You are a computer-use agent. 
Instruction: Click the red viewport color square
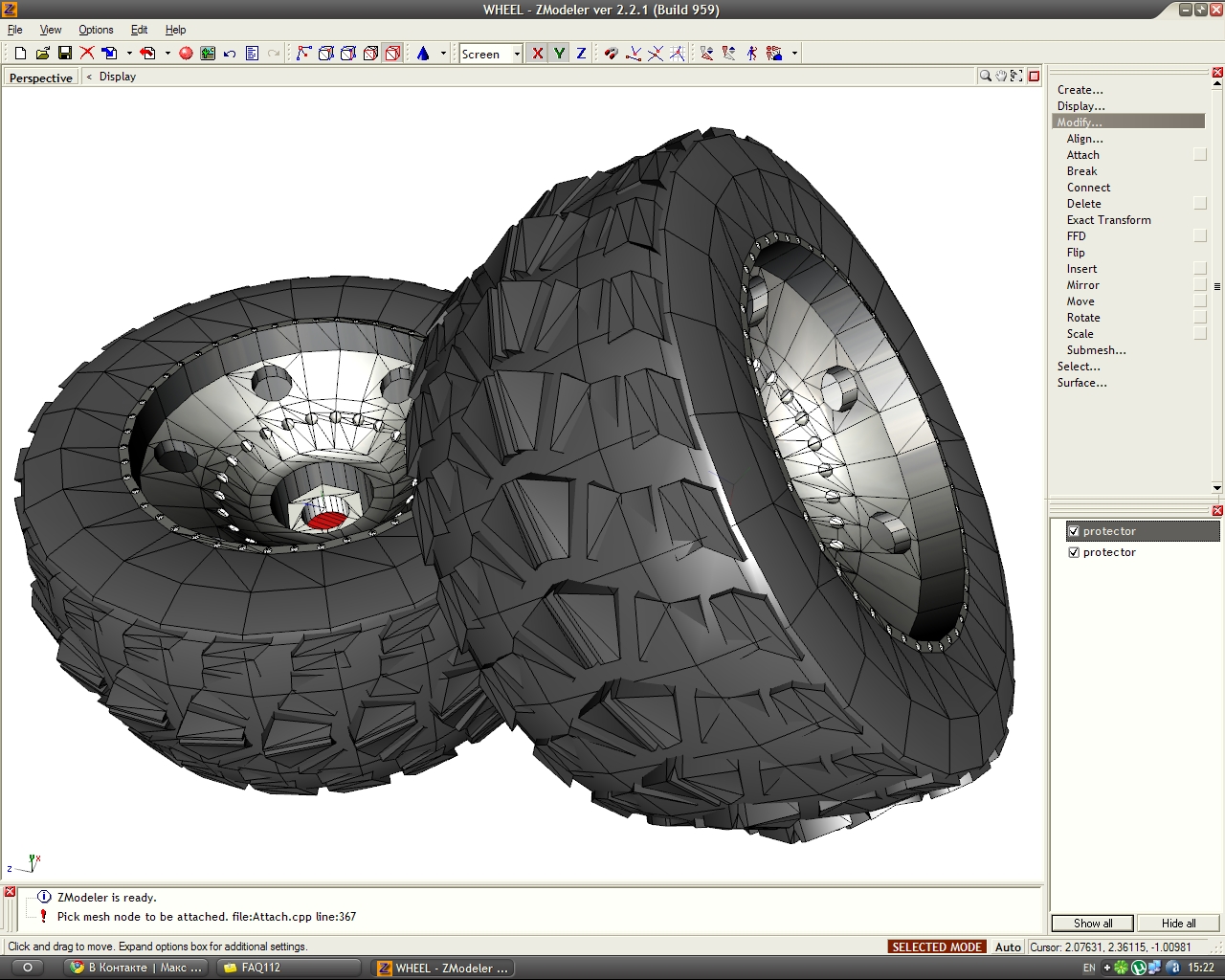[x=1034, y=77]
